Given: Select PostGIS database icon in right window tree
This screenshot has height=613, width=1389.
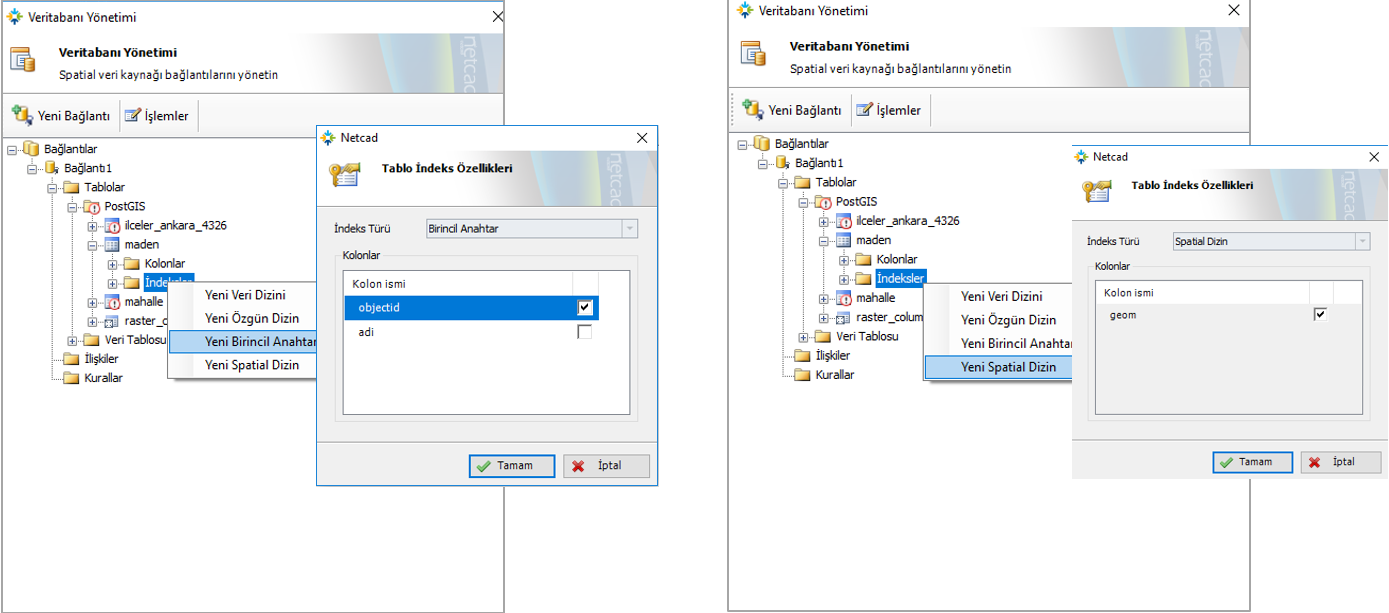Looking at the screenshot, I should [825, 202].
